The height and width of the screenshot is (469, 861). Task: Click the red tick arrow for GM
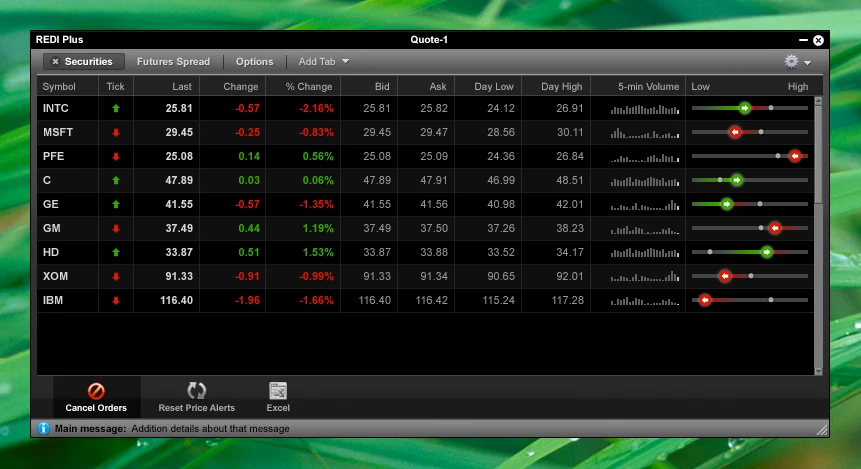[x=116, y=228]
